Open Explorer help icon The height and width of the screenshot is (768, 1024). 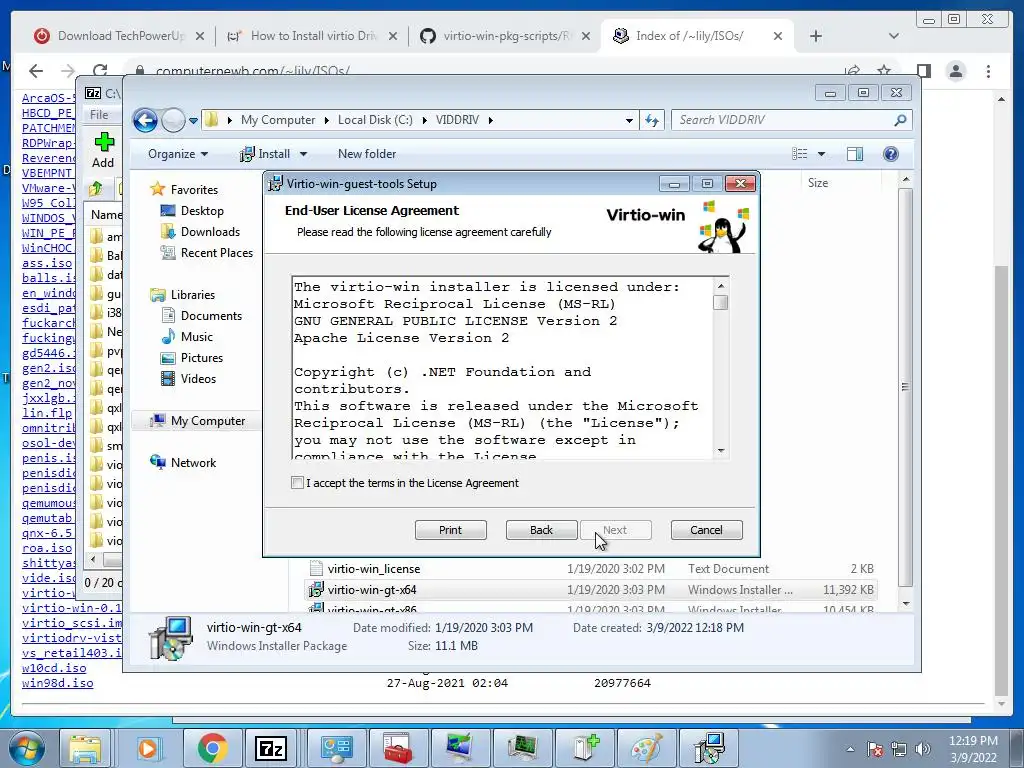(891, 153)
